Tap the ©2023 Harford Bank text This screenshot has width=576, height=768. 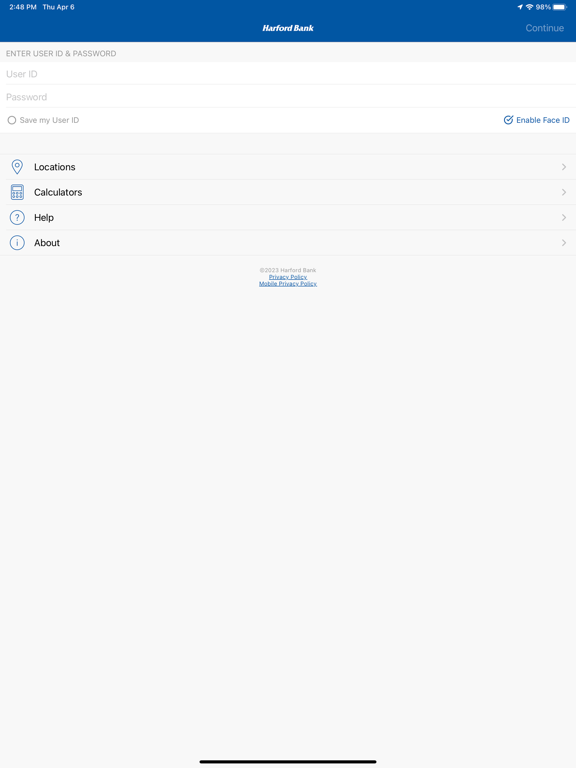coord(288,270)
